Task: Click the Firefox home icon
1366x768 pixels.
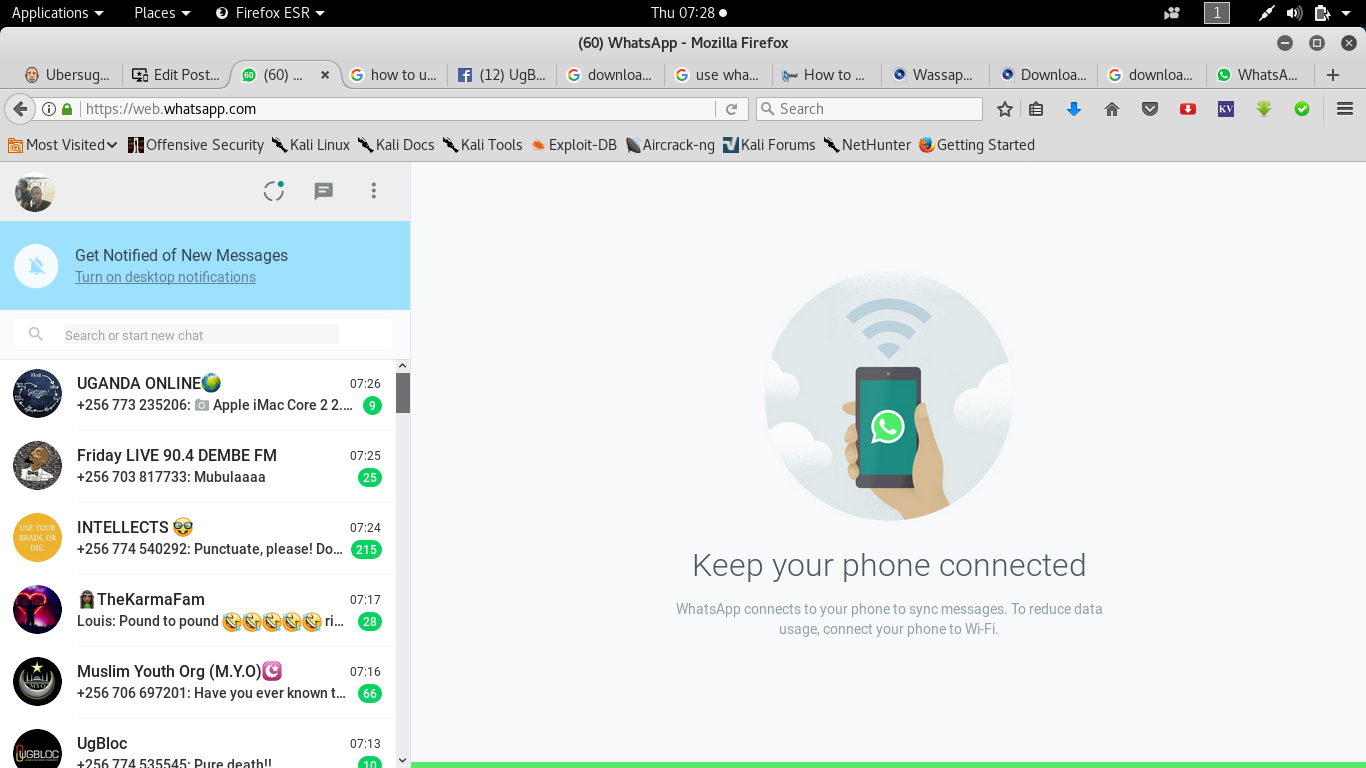Action: 1111,109
